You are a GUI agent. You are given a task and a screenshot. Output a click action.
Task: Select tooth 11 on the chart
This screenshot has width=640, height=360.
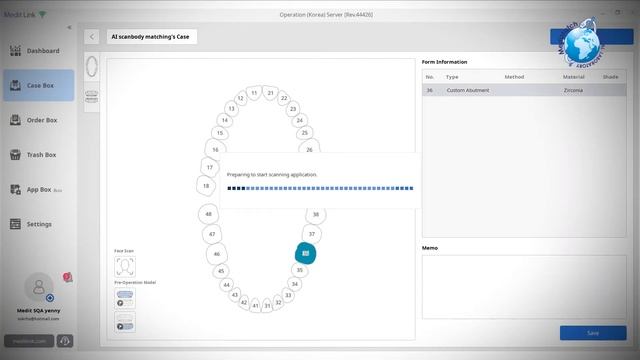tap(254, 93)
